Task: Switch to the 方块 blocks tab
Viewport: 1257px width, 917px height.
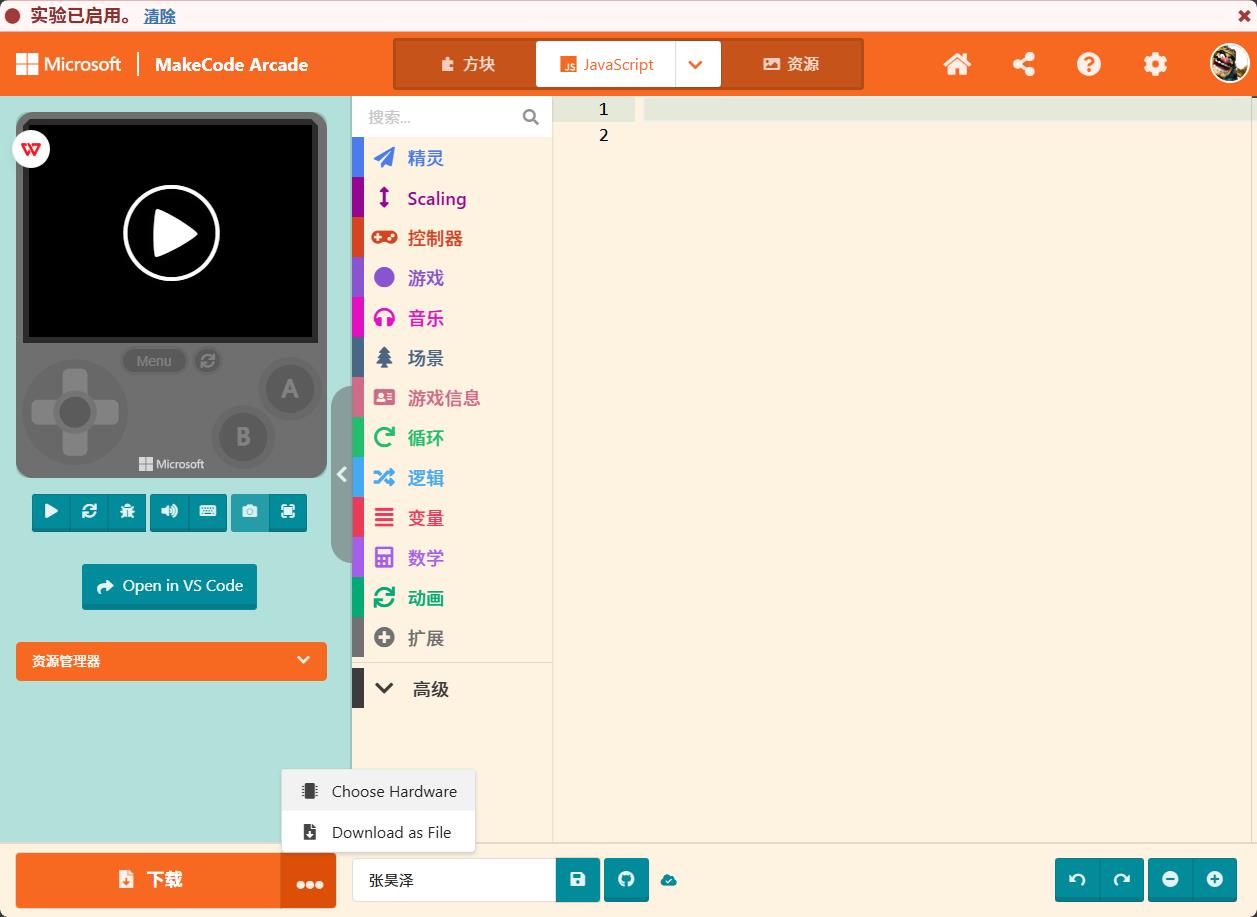Action: tap(467, 64)
